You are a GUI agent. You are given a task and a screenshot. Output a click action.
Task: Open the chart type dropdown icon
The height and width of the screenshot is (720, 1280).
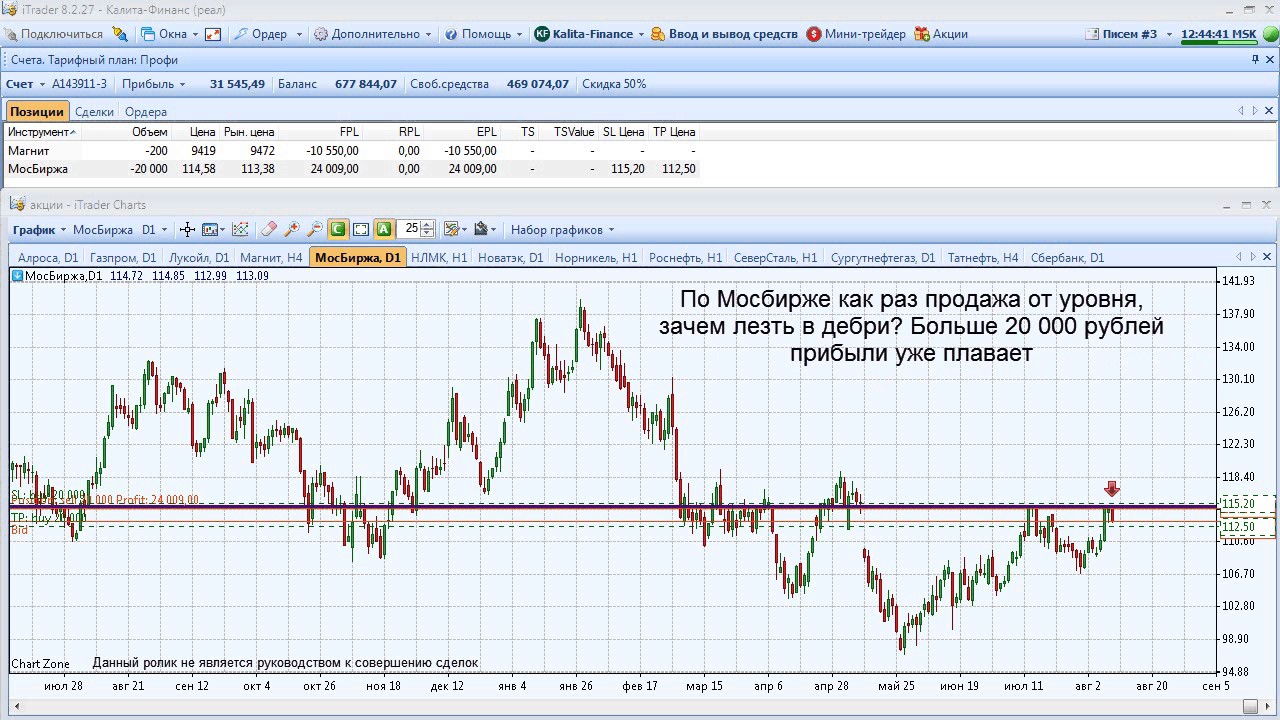pyautogui.click(x=213, y=230)
